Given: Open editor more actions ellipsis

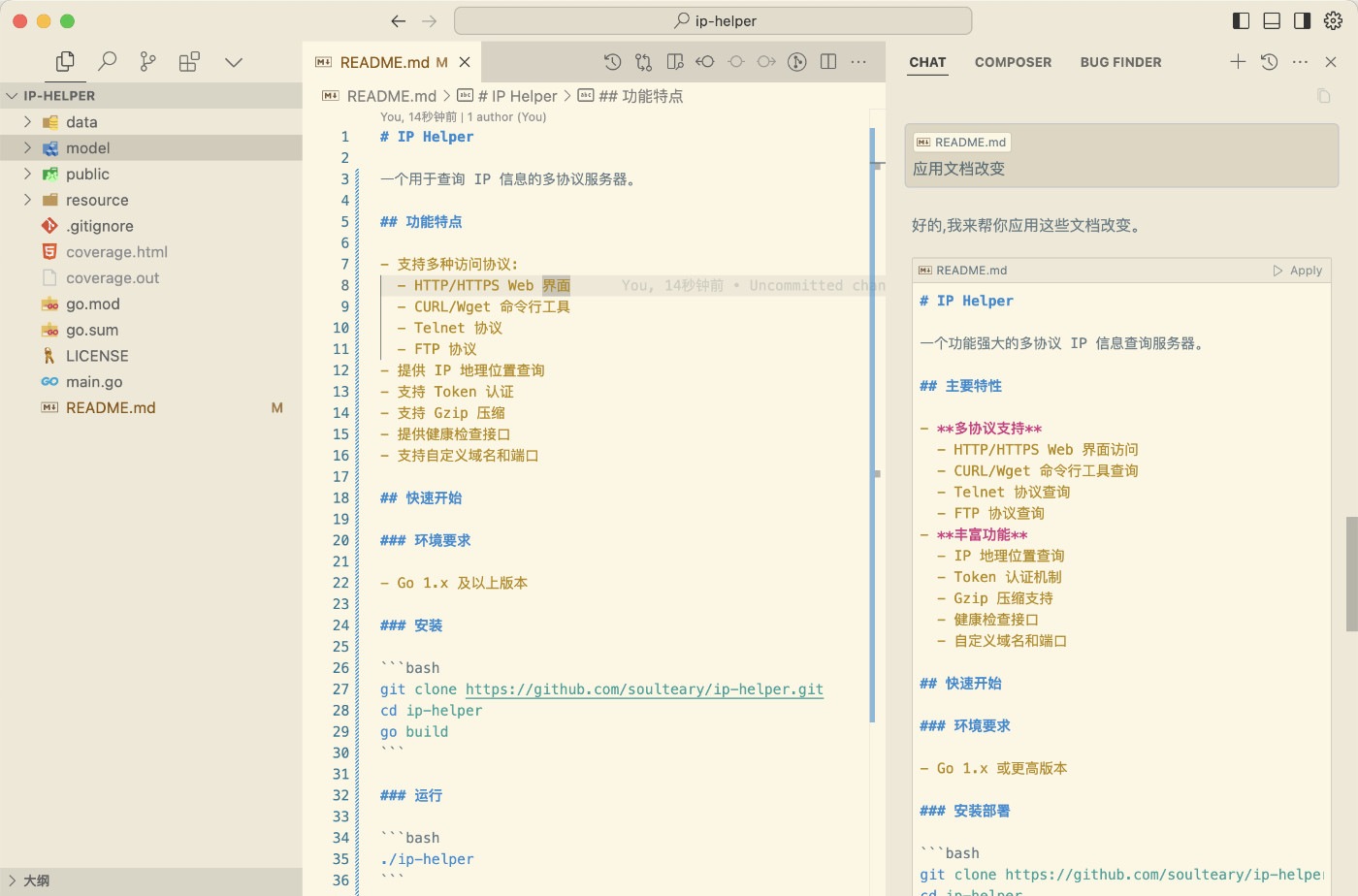Looking at the screenshot, I should 858,62.
